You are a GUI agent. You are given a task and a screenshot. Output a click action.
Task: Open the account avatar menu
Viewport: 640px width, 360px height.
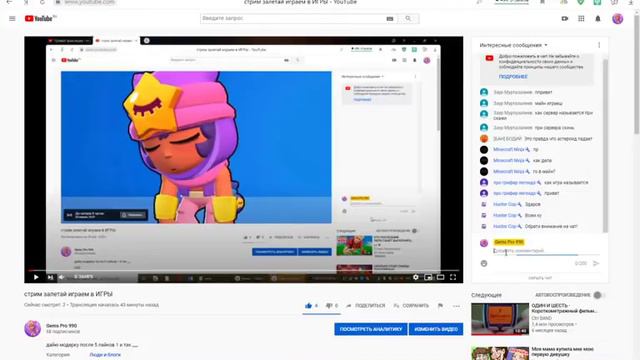pos(618,19)
